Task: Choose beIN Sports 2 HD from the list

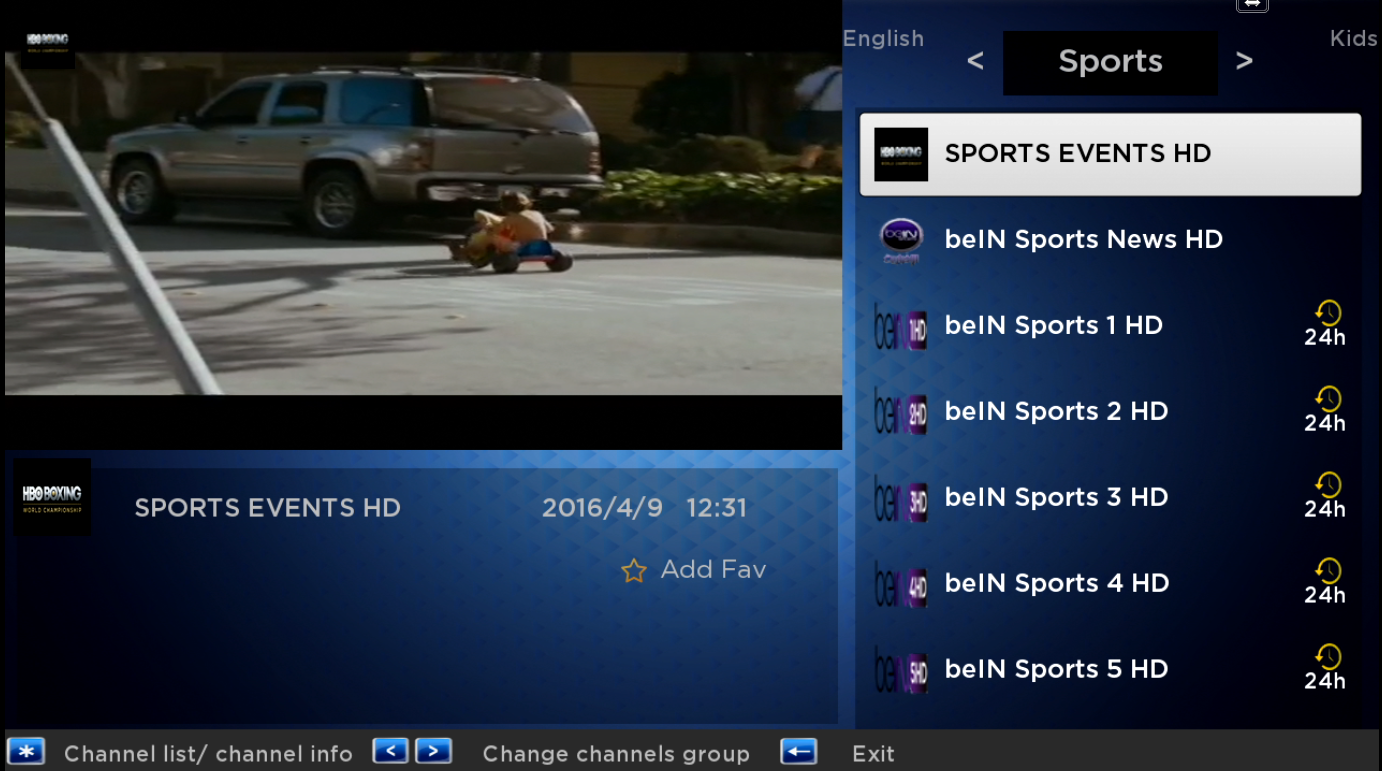Action: pos(1110,411)
